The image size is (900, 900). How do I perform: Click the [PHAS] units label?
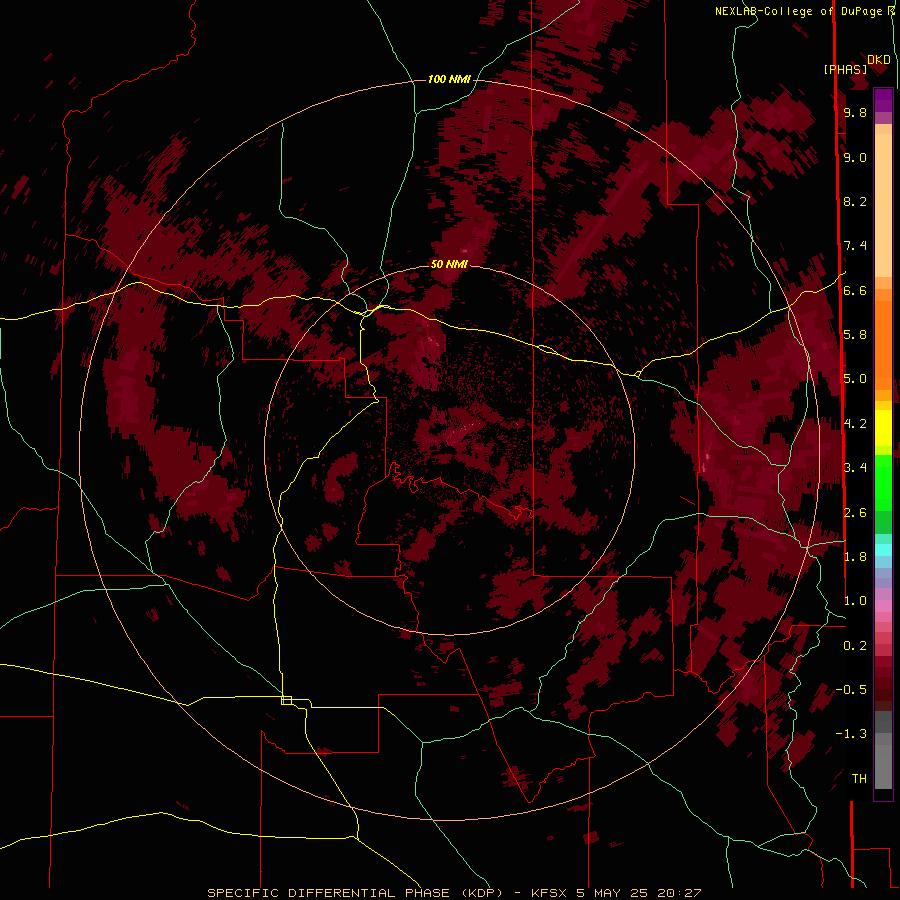click(845, 69)
